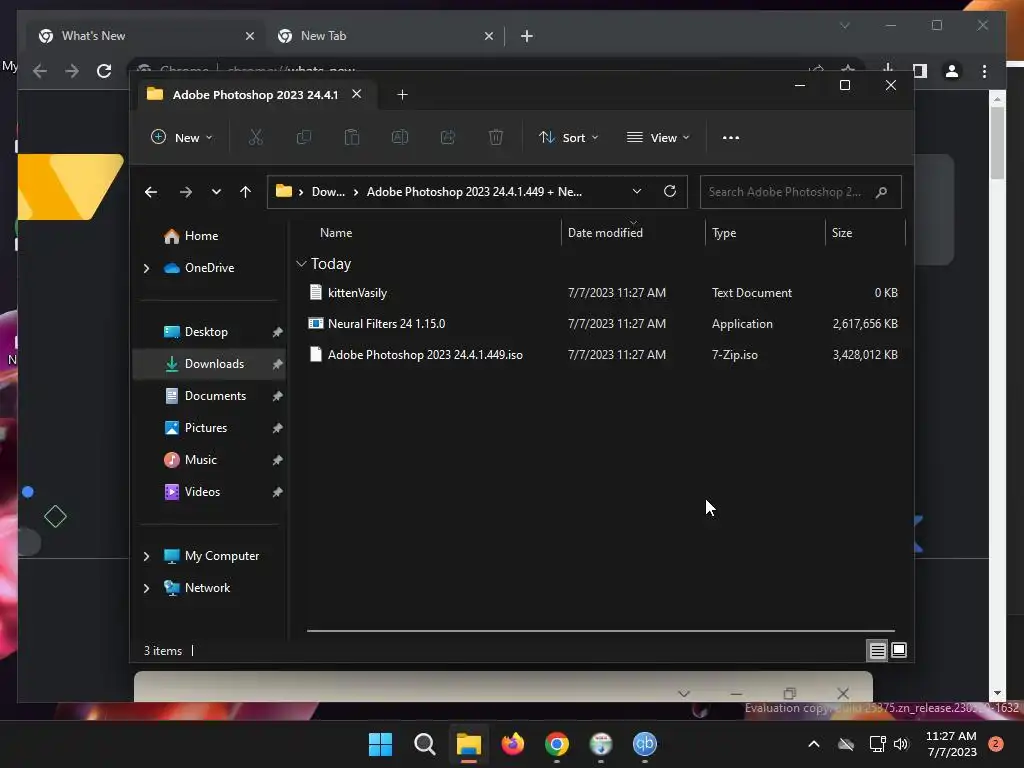Switch to large thumbnails view icon
The width and height of the screenshot is (1024, 768).
click(x=899, y=650)
